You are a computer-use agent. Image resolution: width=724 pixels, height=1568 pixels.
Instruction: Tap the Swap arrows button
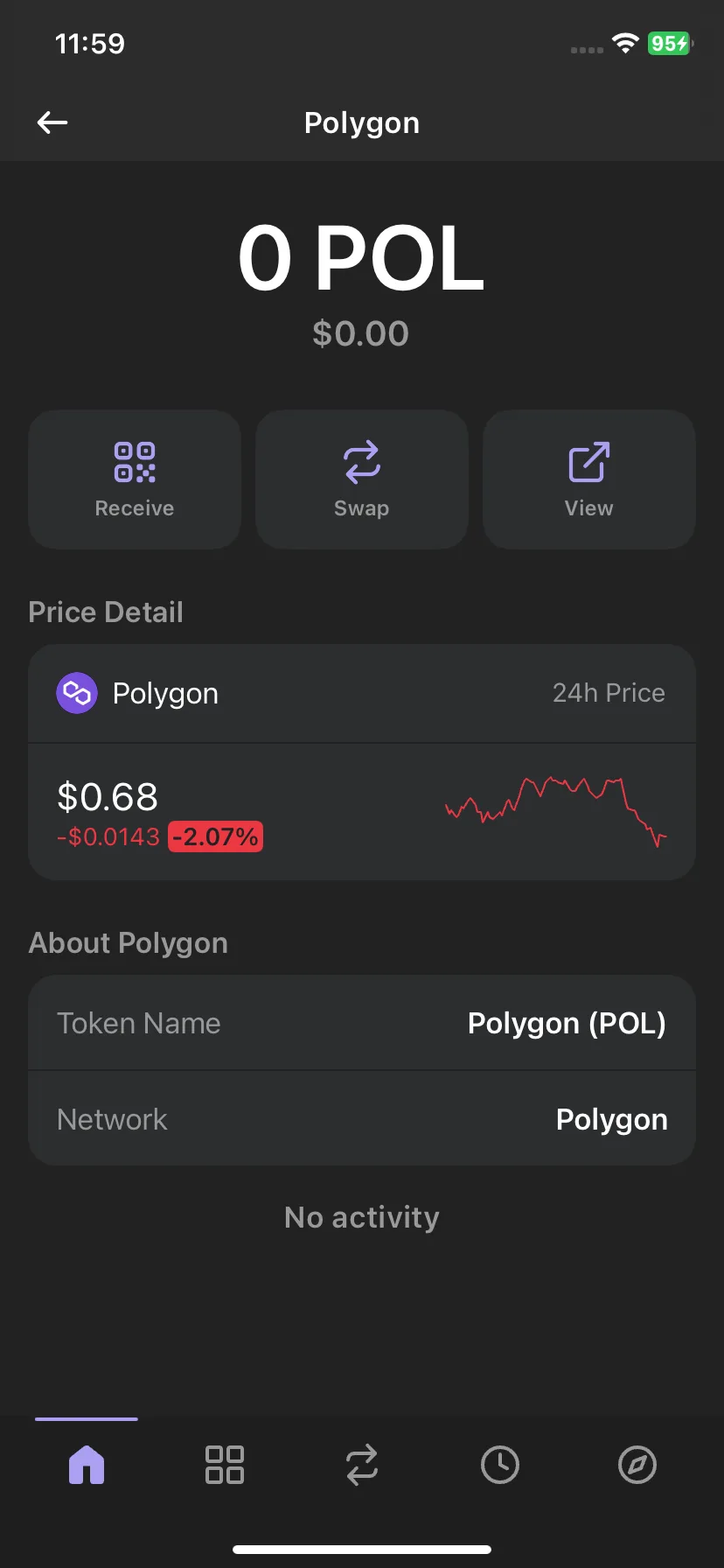click(x=362, y=479)
